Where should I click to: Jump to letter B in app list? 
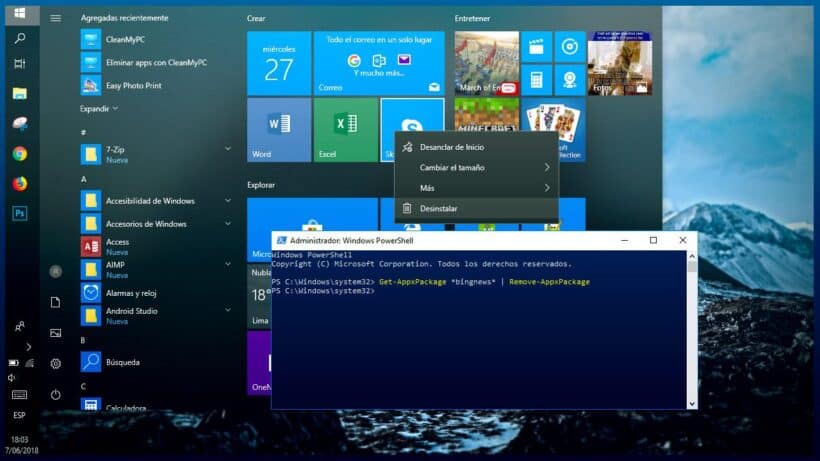[x=83, y=340]
